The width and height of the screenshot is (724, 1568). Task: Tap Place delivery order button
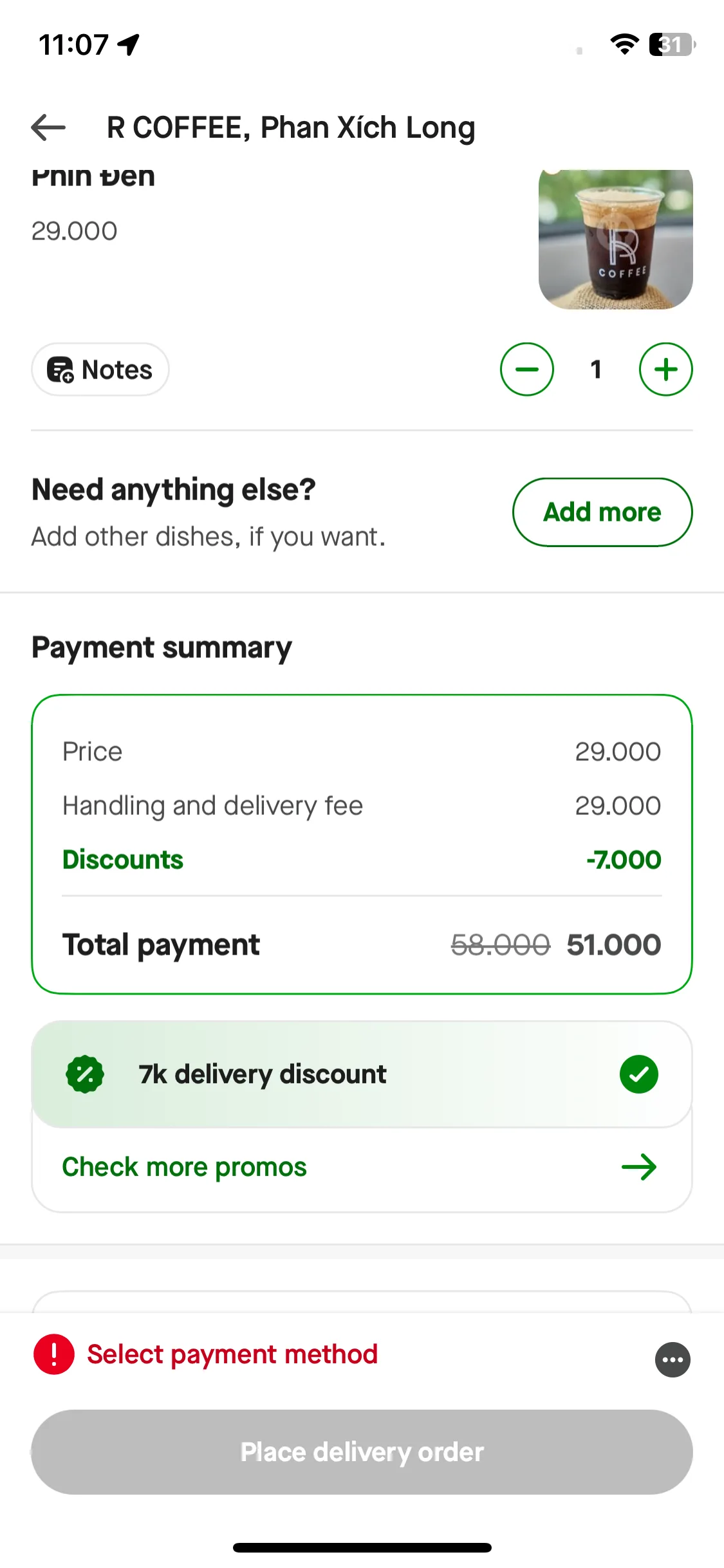coord(362,1452)
